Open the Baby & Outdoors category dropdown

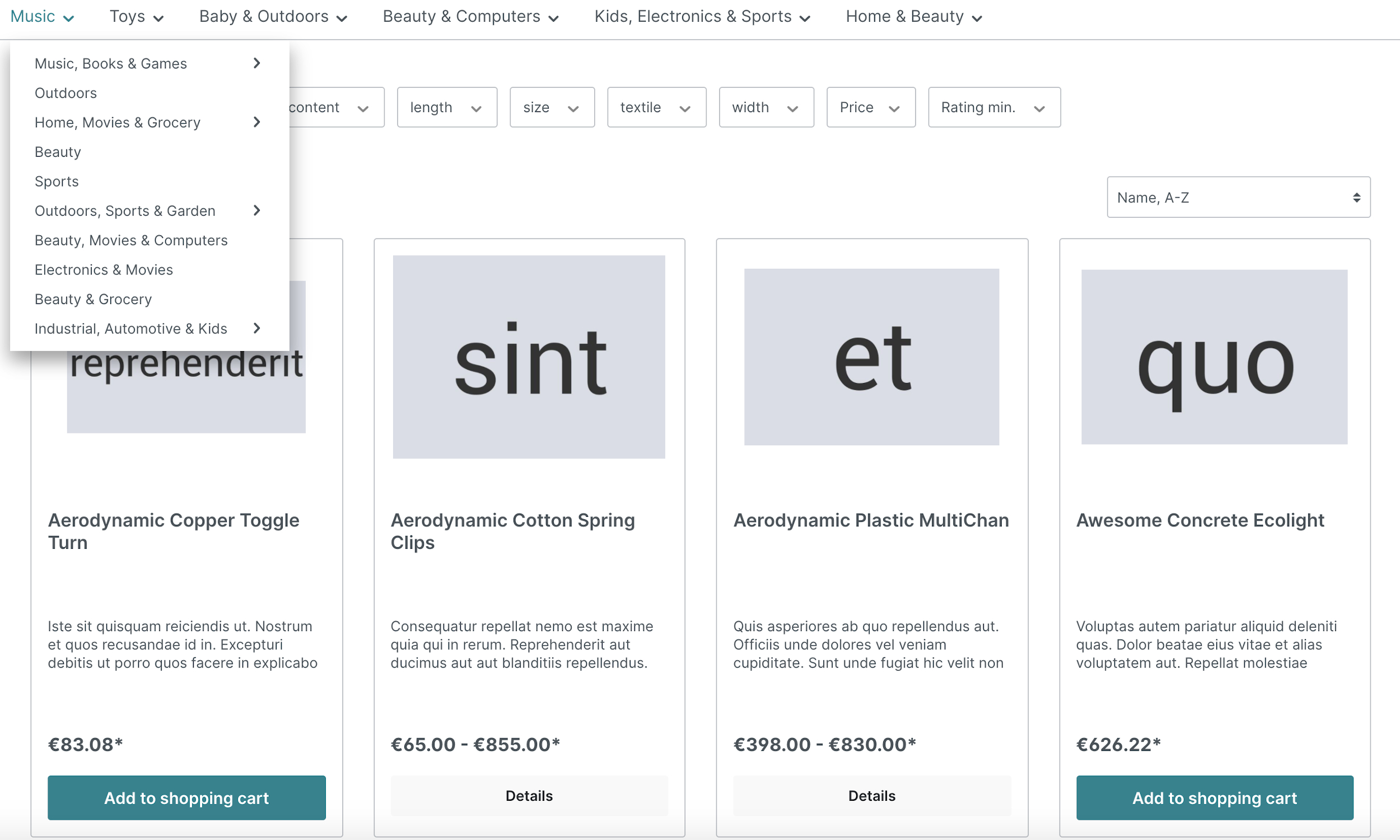pos(276,16)
